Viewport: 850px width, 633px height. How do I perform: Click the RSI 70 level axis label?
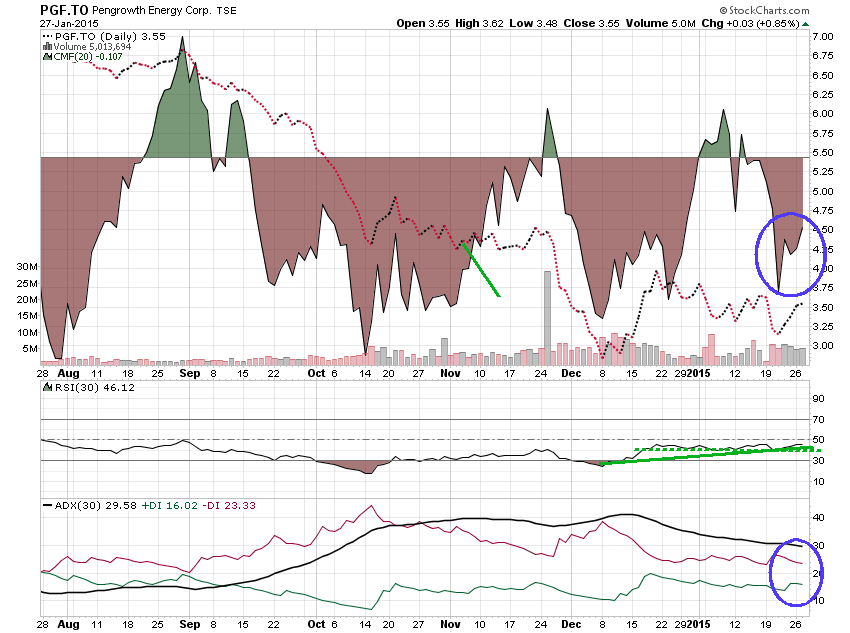pyautogui.click(x=819, y=419)
